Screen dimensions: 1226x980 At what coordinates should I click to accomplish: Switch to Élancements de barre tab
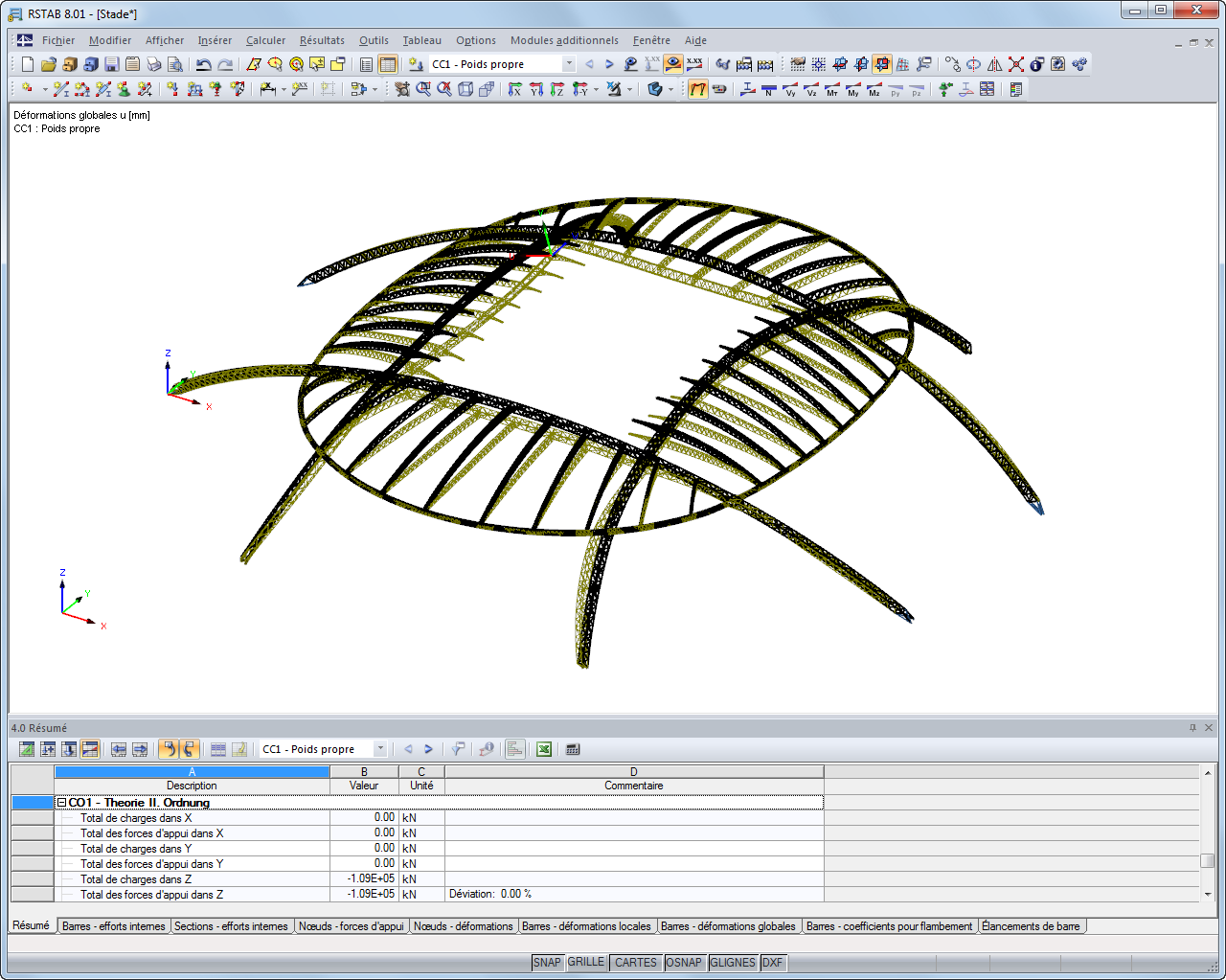(x=1031, y=926)
